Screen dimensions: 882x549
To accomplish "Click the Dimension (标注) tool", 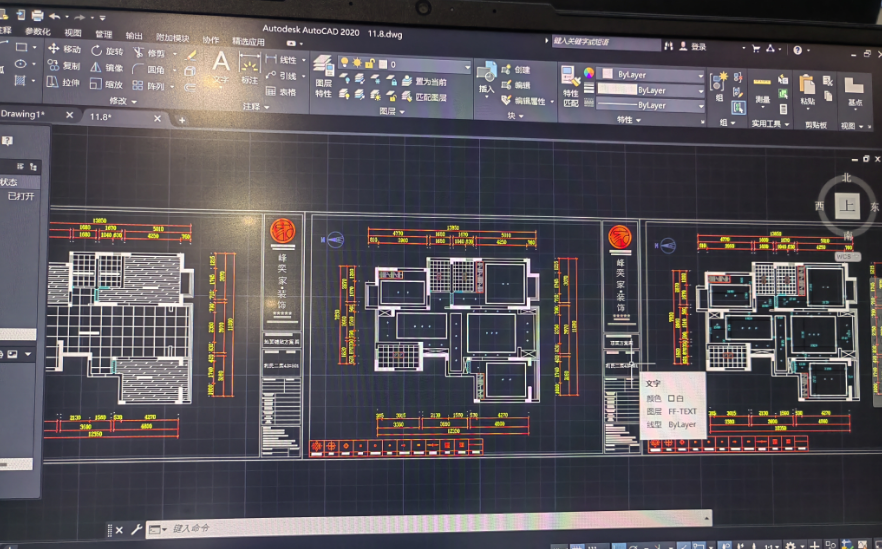I will 249,68.
